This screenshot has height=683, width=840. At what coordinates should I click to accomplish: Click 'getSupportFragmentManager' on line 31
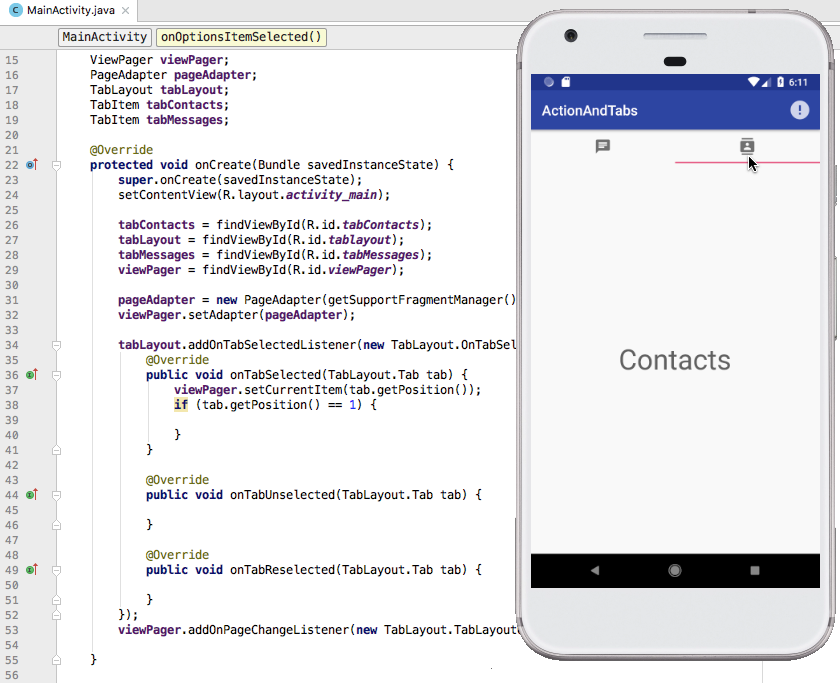click(415, 299)
